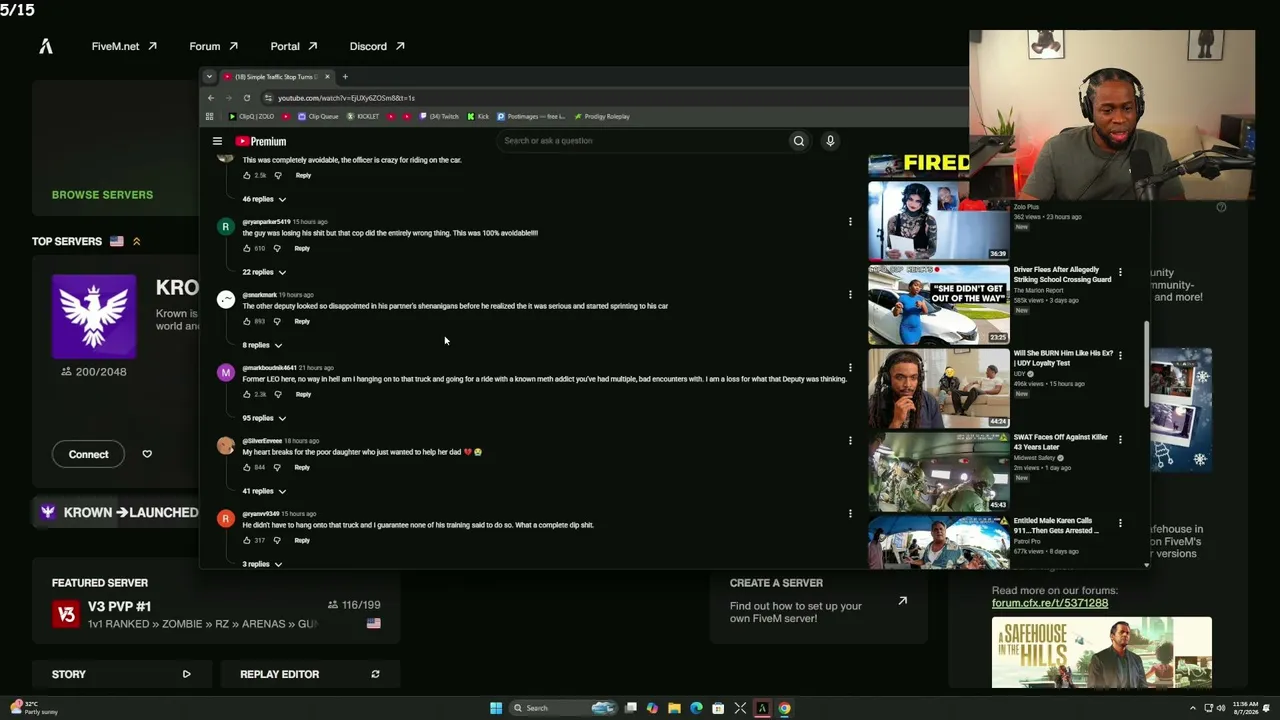
Task: Click the FiveM logo in the launcher
Action: click(x=46, y=46)
